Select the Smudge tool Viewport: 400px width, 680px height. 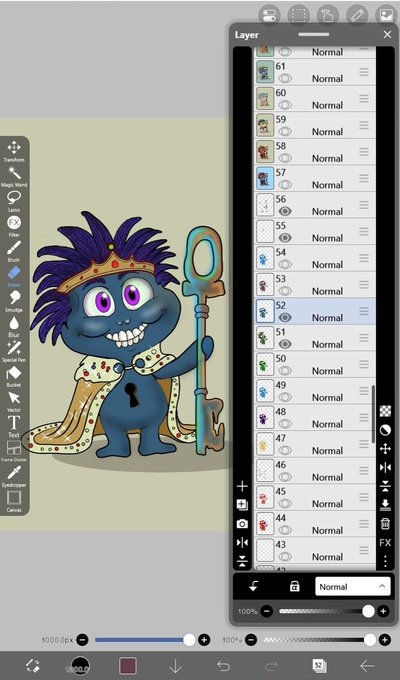[14, 301]
